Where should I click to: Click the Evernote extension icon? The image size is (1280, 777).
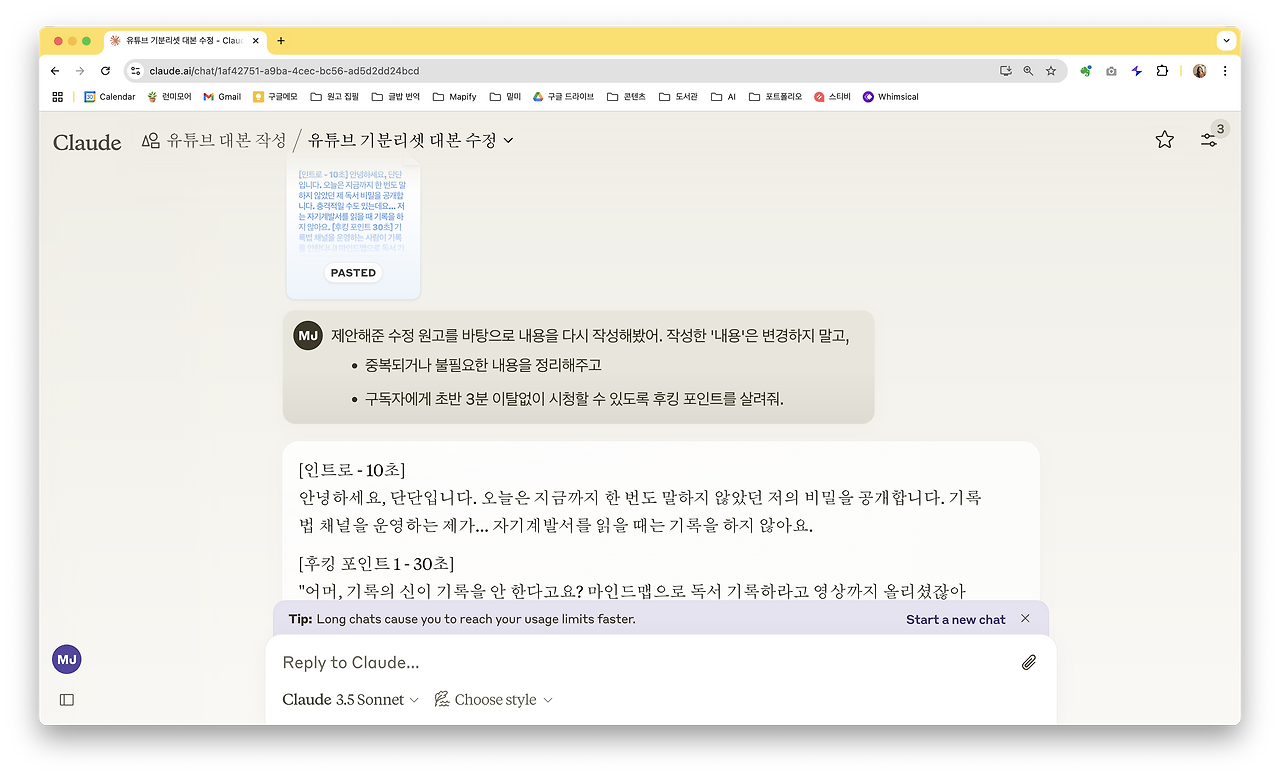1086,71
